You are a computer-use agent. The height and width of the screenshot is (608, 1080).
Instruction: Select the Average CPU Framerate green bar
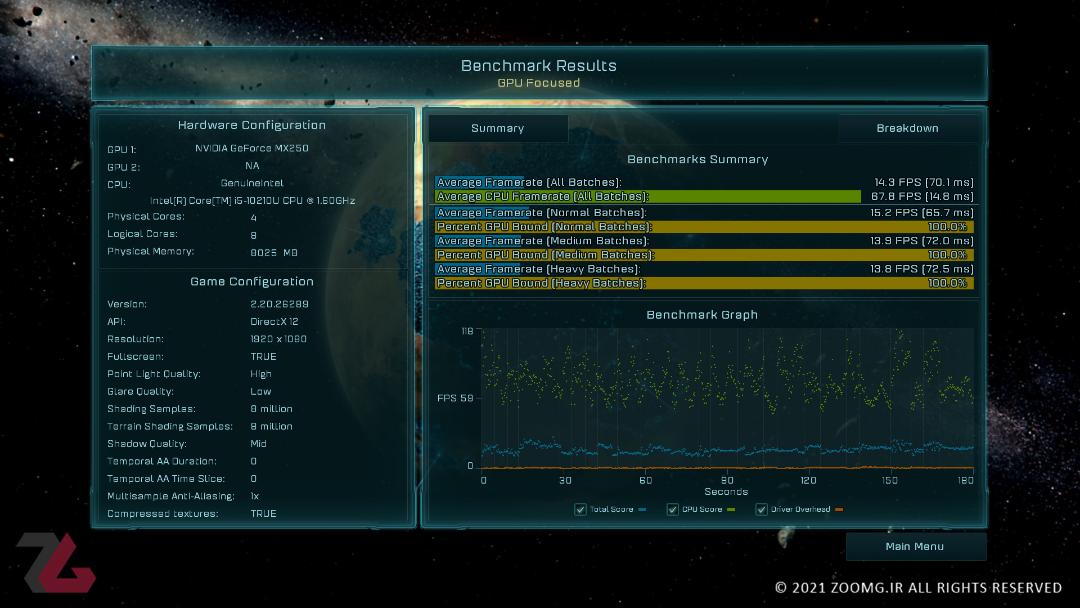coord(647,197)
